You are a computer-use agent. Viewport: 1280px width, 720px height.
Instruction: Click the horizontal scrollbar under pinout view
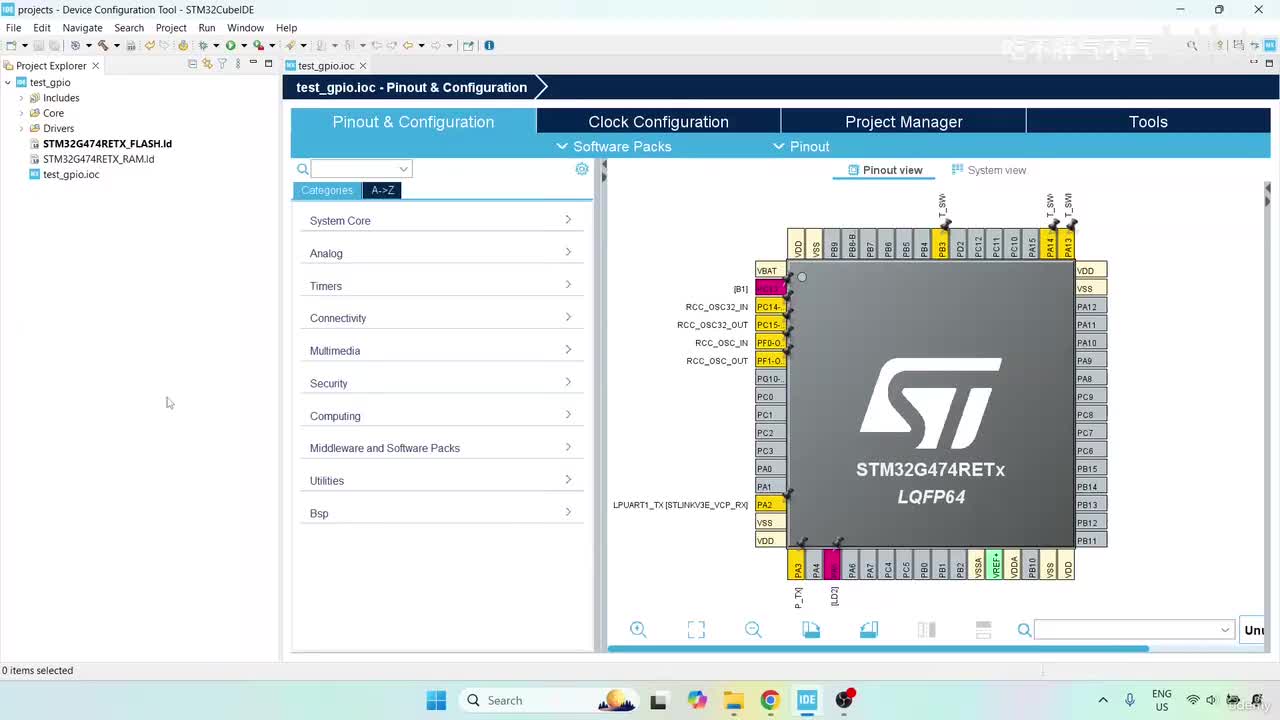[878, 649]
